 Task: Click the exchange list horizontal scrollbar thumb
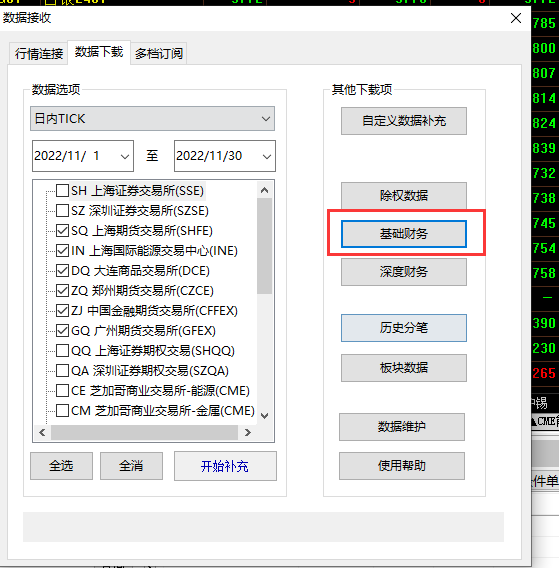(144, 433)
